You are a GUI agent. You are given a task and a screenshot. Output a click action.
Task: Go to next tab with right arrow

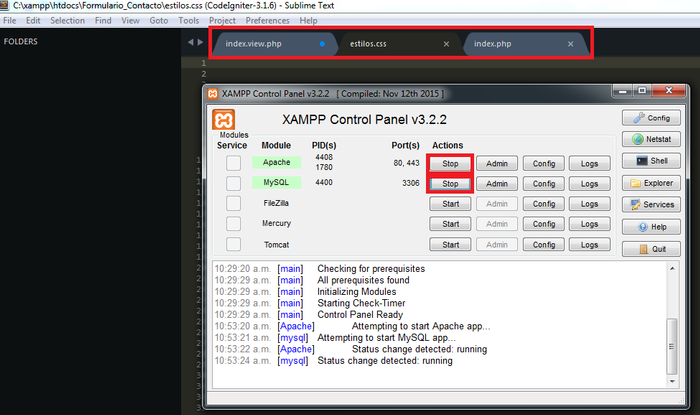(200, 42)
